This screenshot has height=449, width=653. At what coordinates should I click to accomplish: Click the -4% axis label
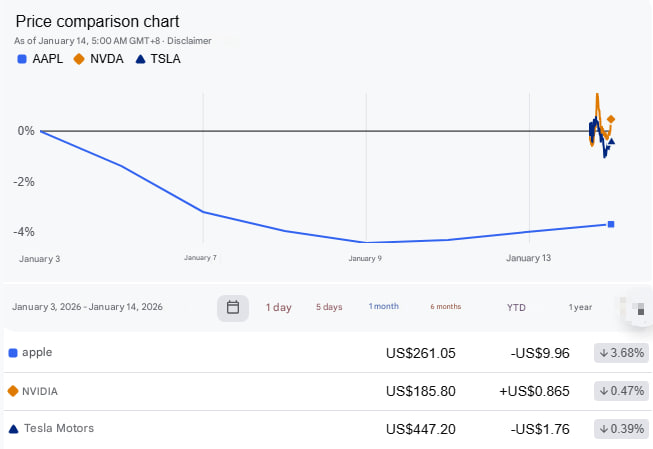24,232
